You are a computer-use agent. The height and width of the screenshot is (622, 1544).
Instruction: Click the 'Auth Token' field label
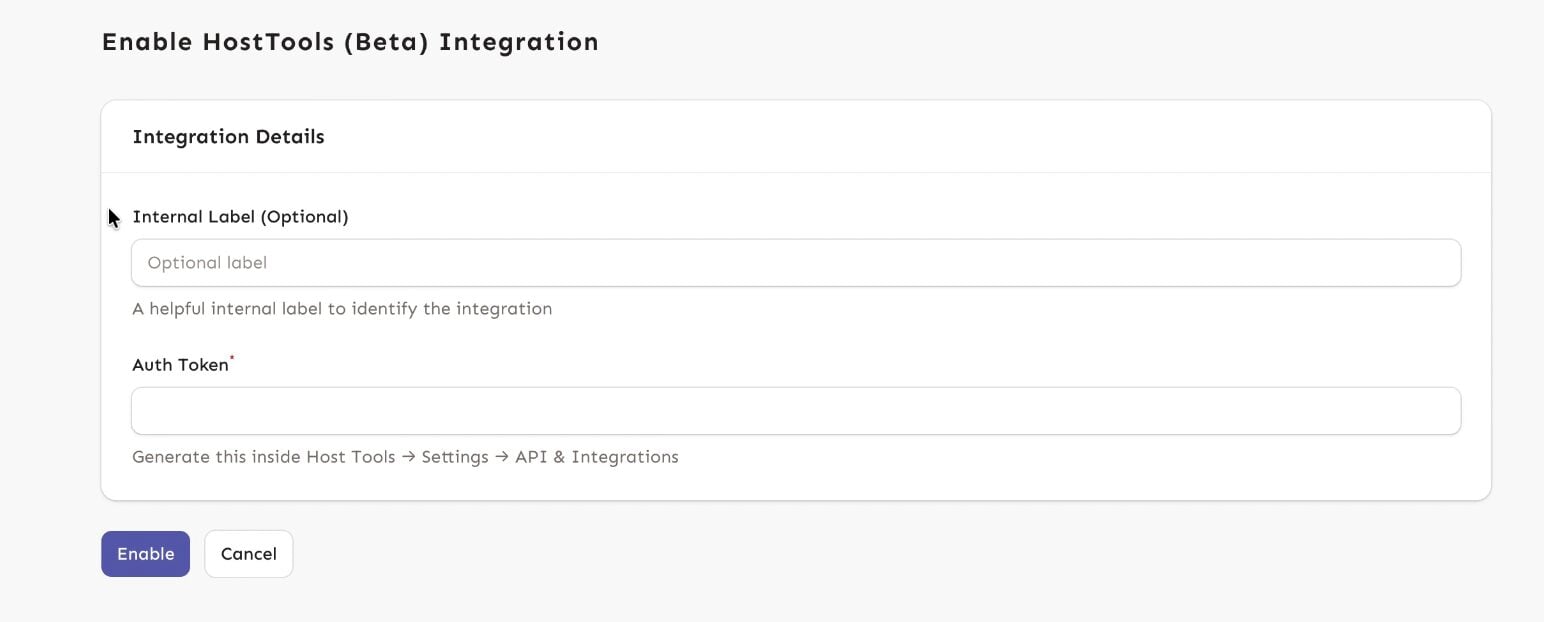[x=180, y=364]
